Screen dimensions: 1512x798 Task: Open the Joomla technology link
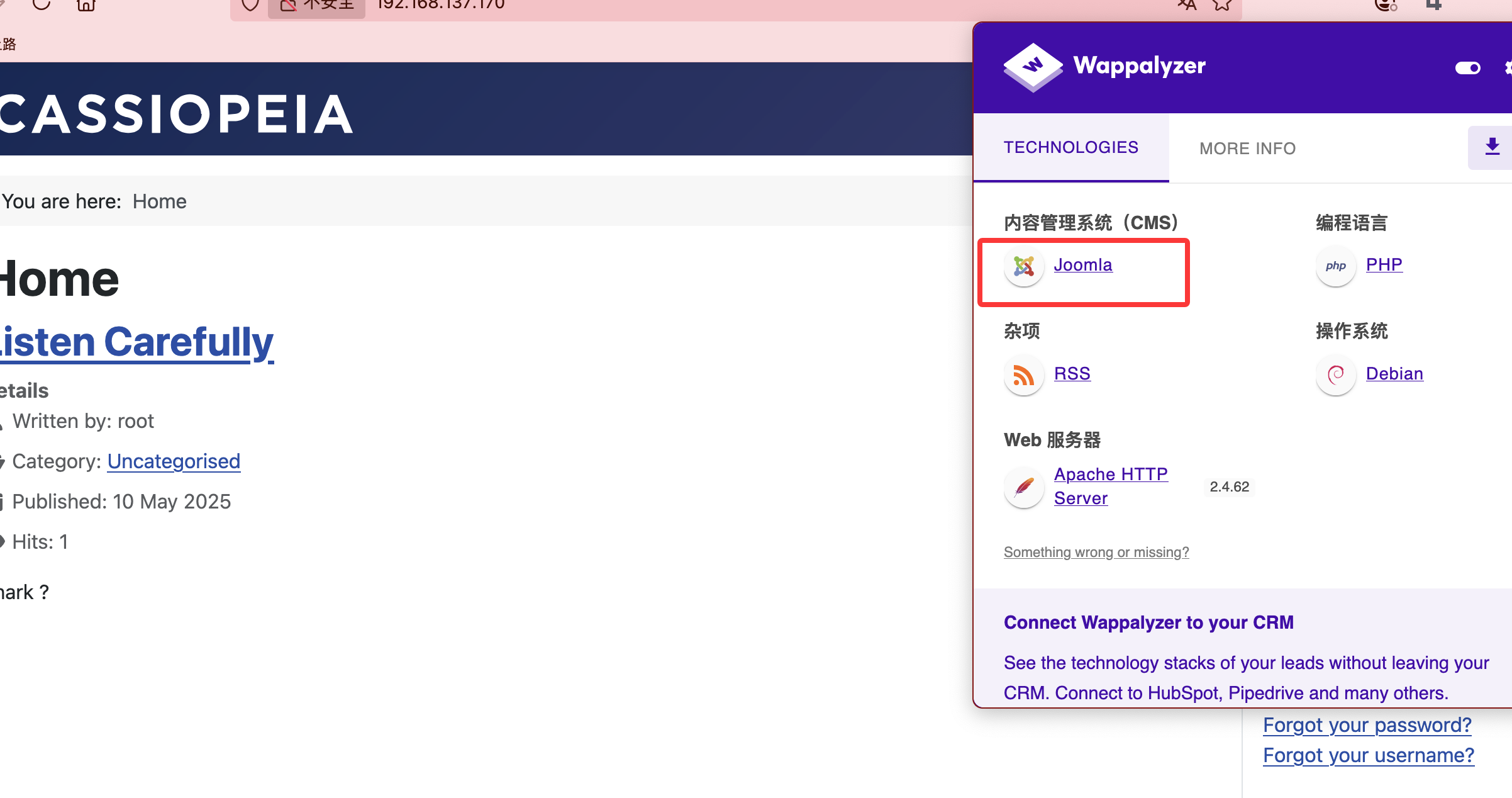1082,265
